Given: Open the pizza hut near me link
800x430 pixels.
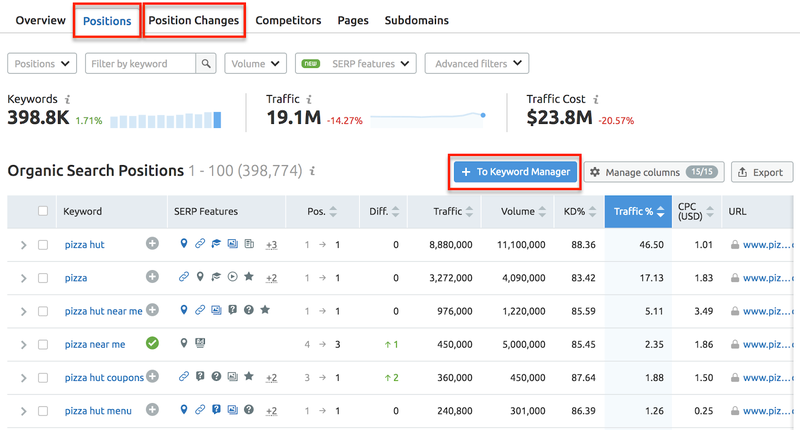Looking at the screenshot, I should tap(104, 311).
